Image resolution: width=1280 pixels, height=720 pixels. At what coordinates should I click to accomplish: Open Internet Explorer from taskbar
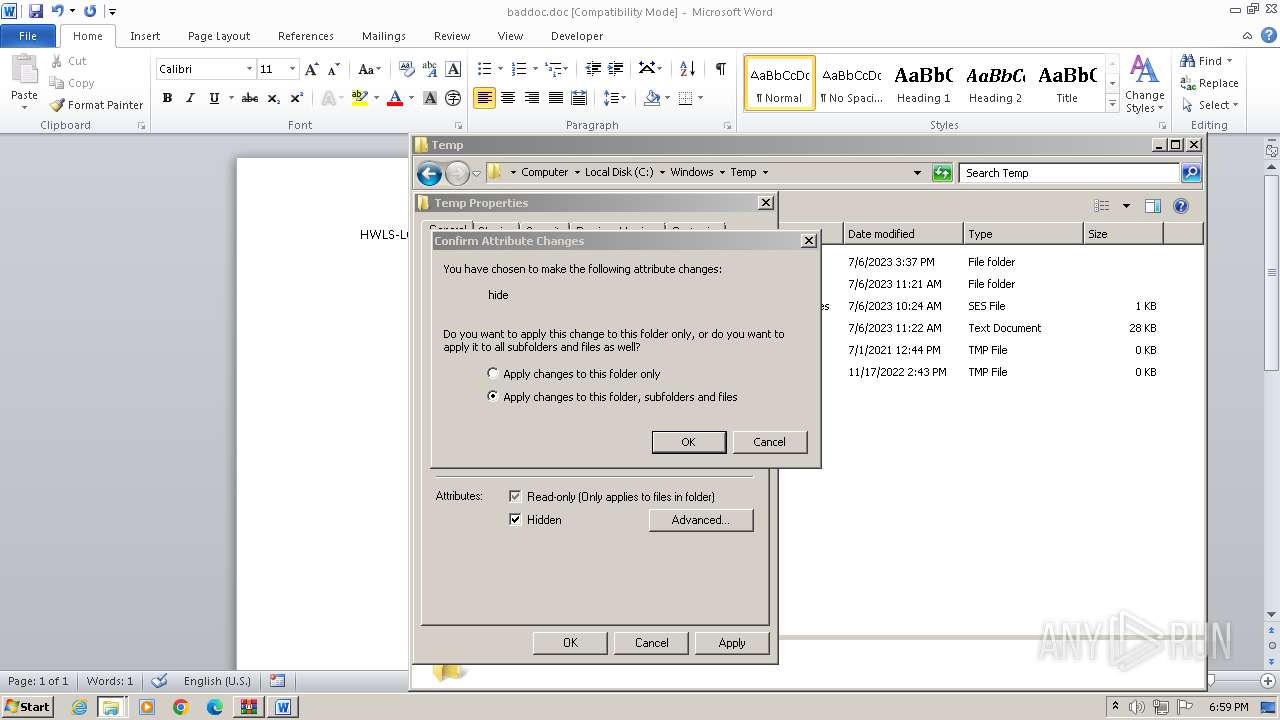79,707
